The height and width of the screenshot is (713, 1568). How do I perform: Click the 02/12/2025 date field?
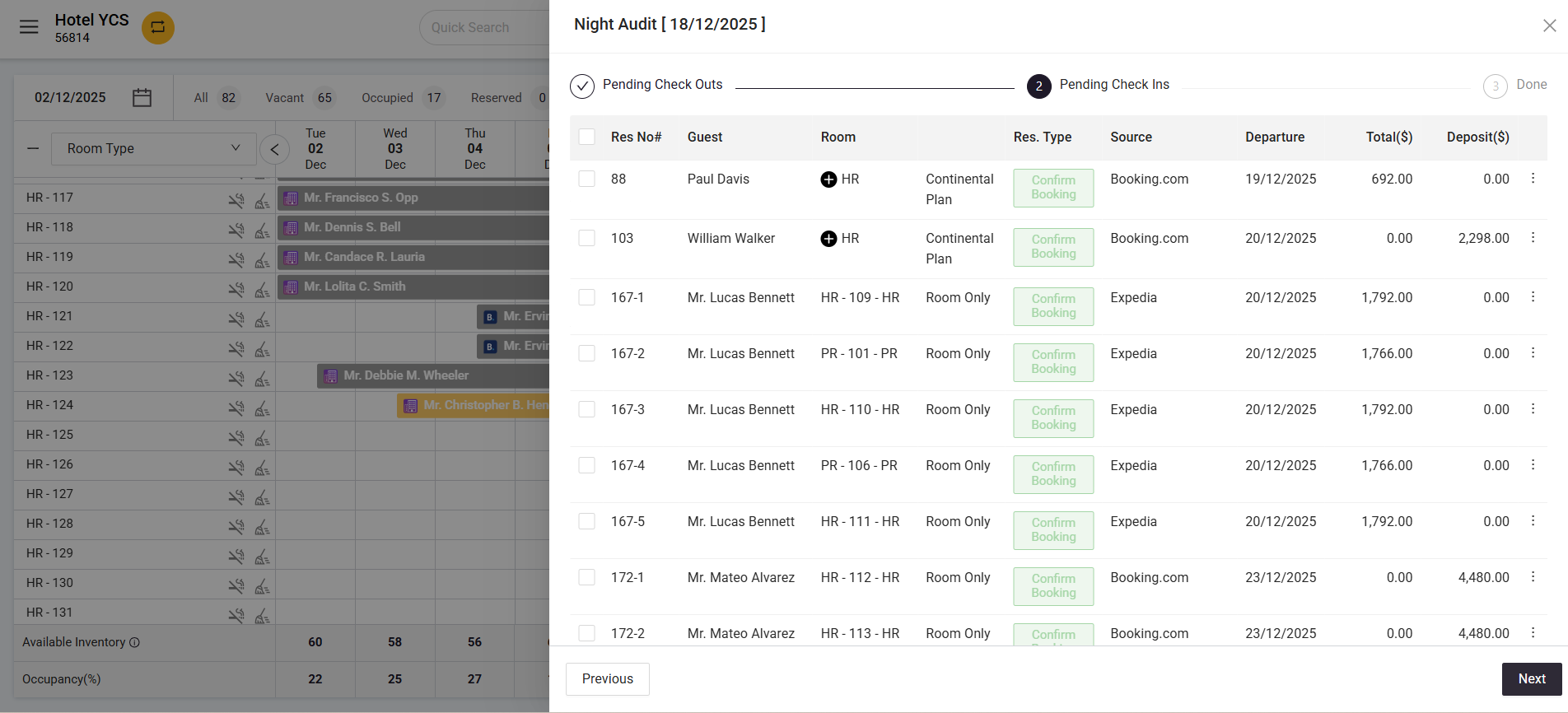point(70,97)
